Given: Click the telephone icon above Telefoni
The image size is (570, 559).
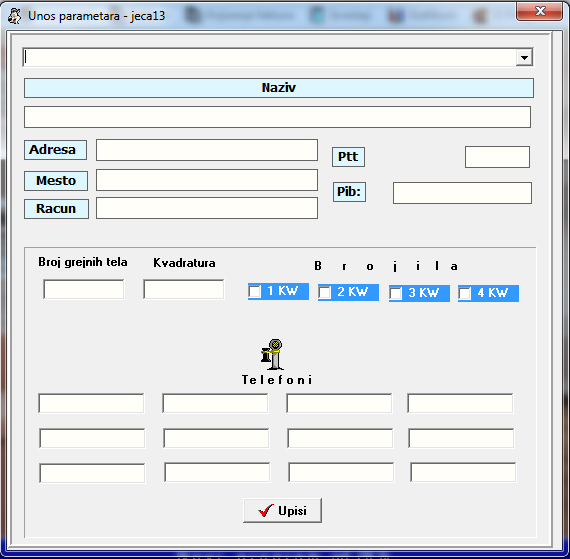Looking at the screenshot, I should (272, 355).
